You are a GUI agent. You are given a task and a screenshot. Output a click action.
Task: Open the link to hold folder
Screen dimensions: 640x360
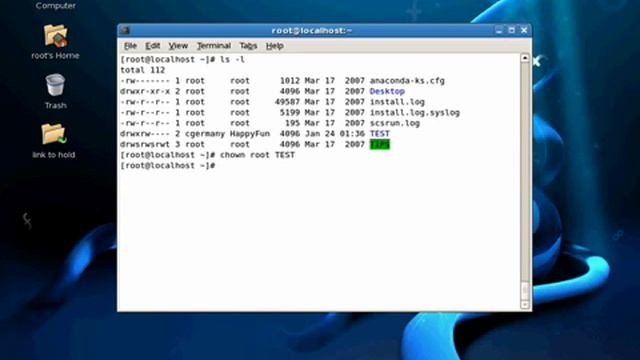(54, 141)
